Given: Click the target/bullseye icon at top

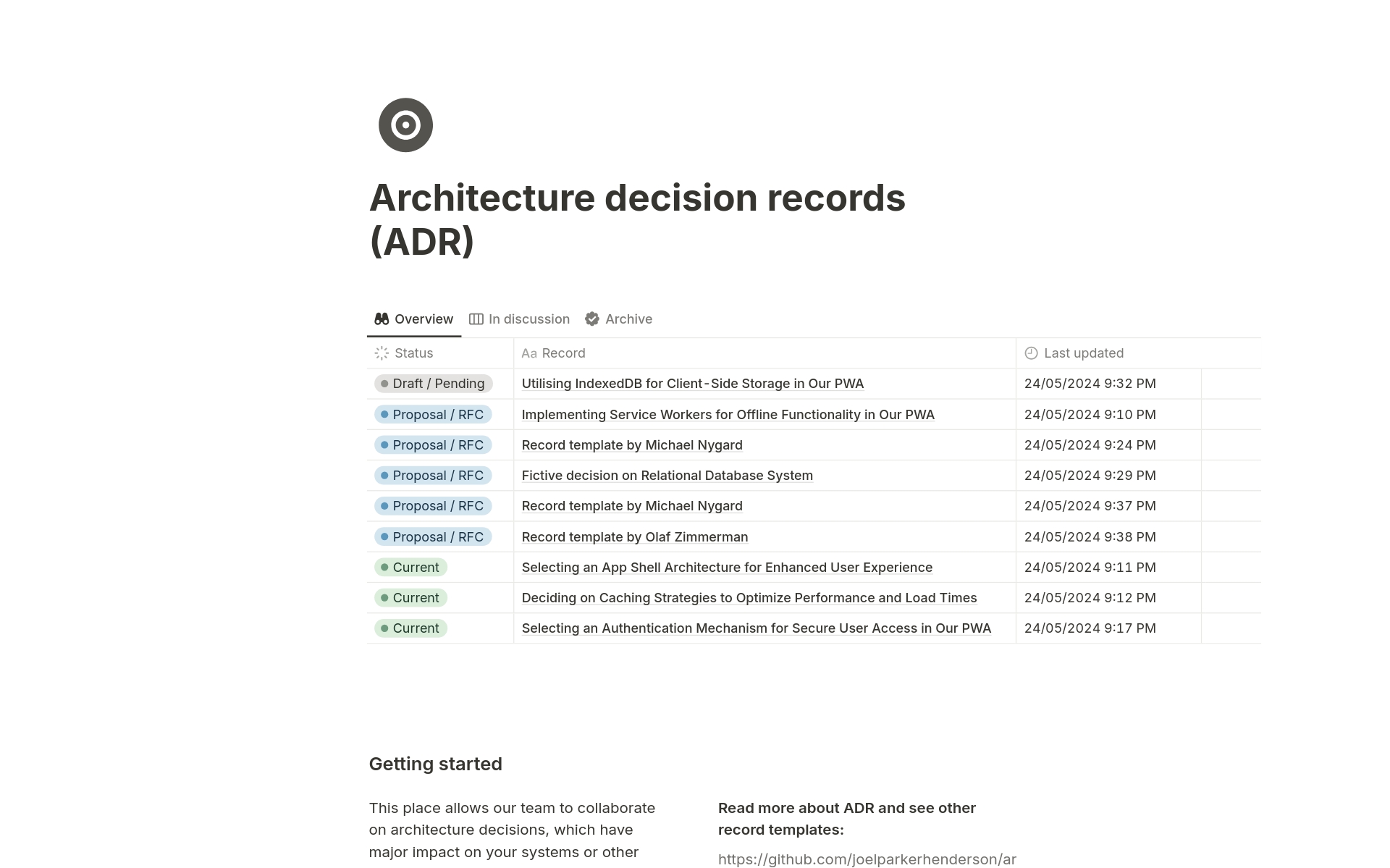Looking at the screenshot, I should pos(405,125).
